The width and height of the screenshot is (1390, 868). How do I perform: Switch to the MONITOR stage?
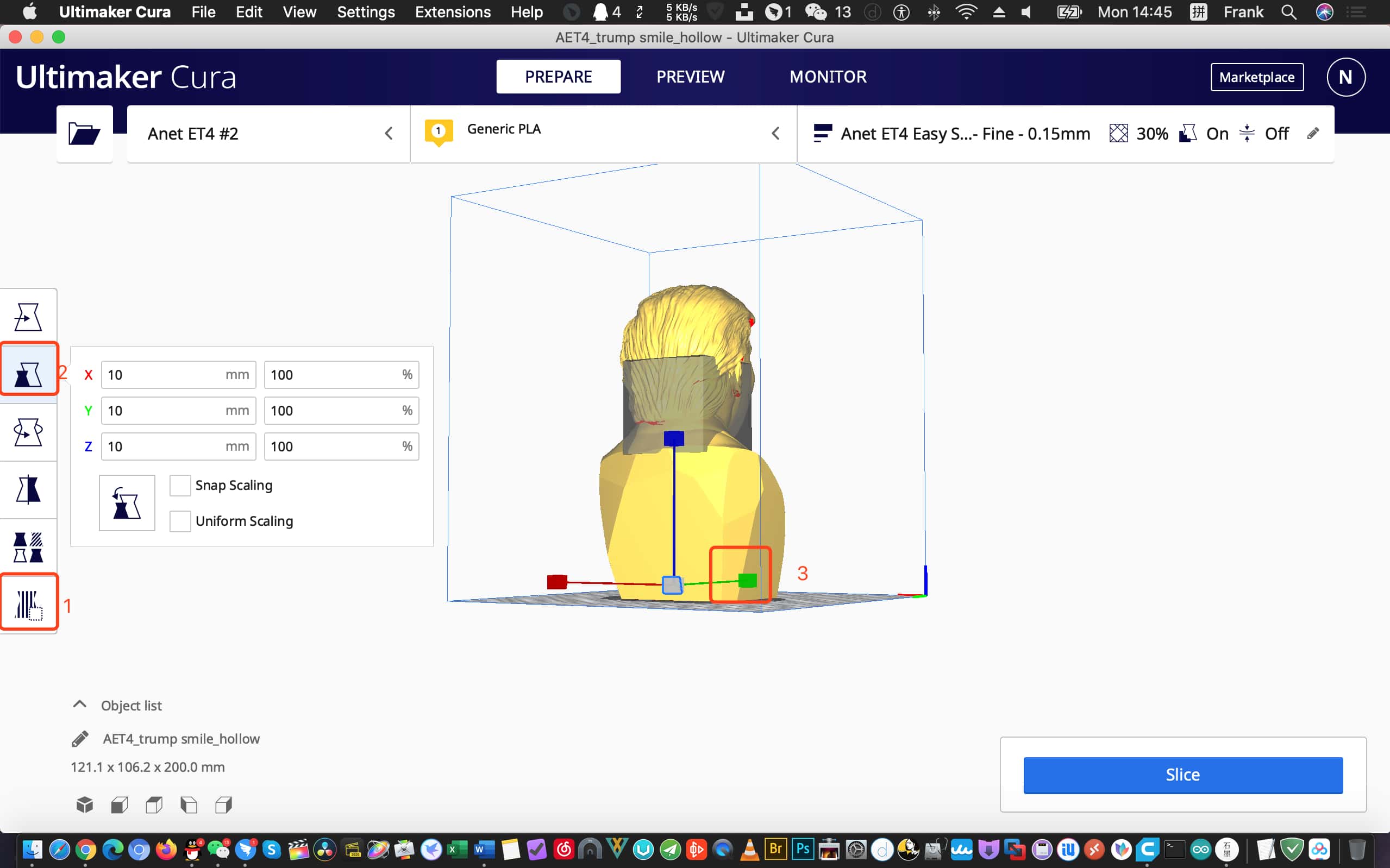(x=828, y=77)
